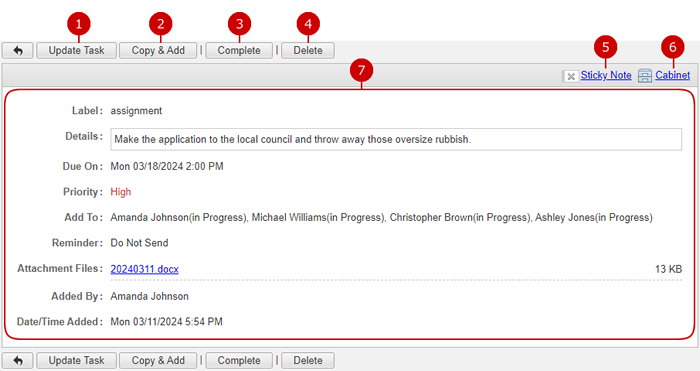Click the top Copy & Add button

158,50
